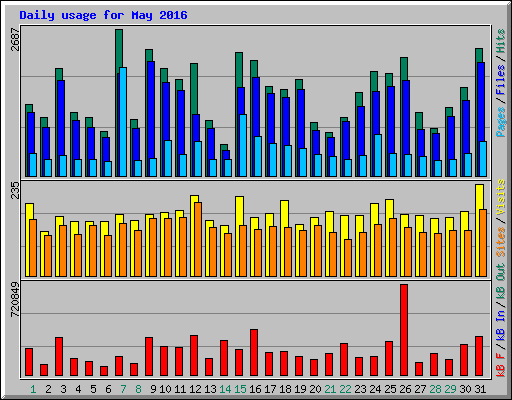512x400 pixels.
Task: Click the 2687 hits axis label
Action: coord(16,39)
